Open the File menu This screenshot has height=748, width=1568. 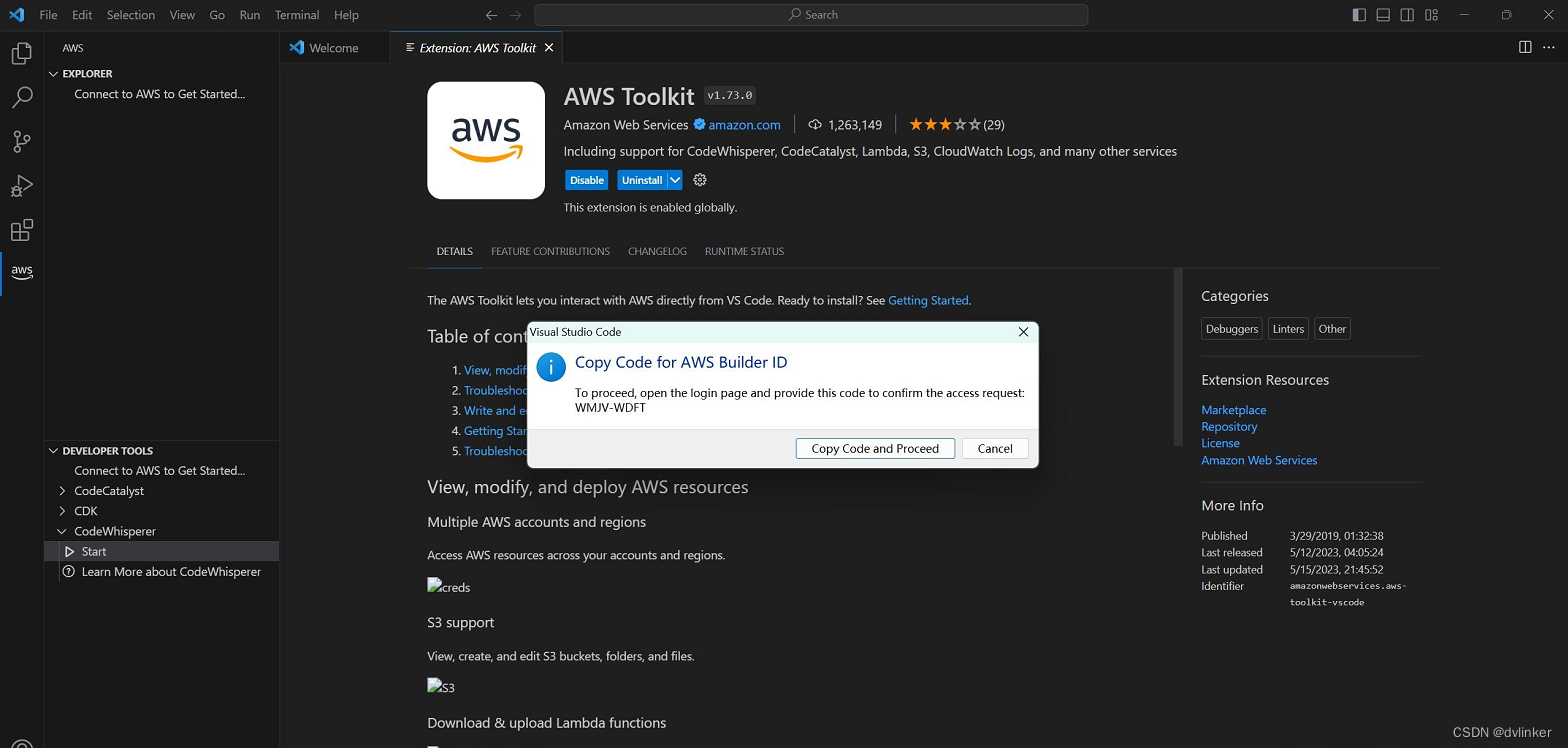[x=48, y=15]
